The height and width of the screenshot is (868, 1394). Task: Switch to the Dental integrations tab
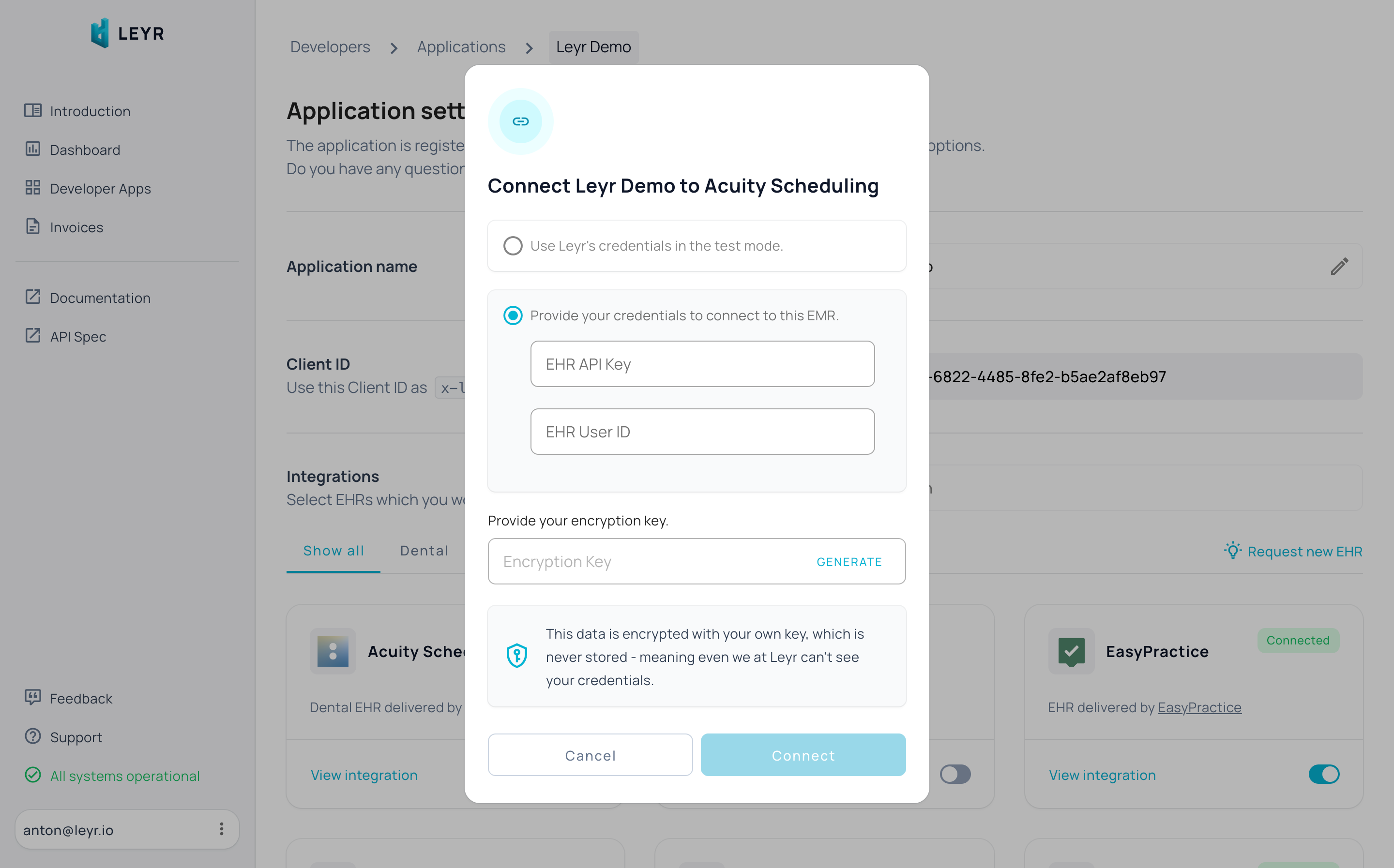coord(424,550)
